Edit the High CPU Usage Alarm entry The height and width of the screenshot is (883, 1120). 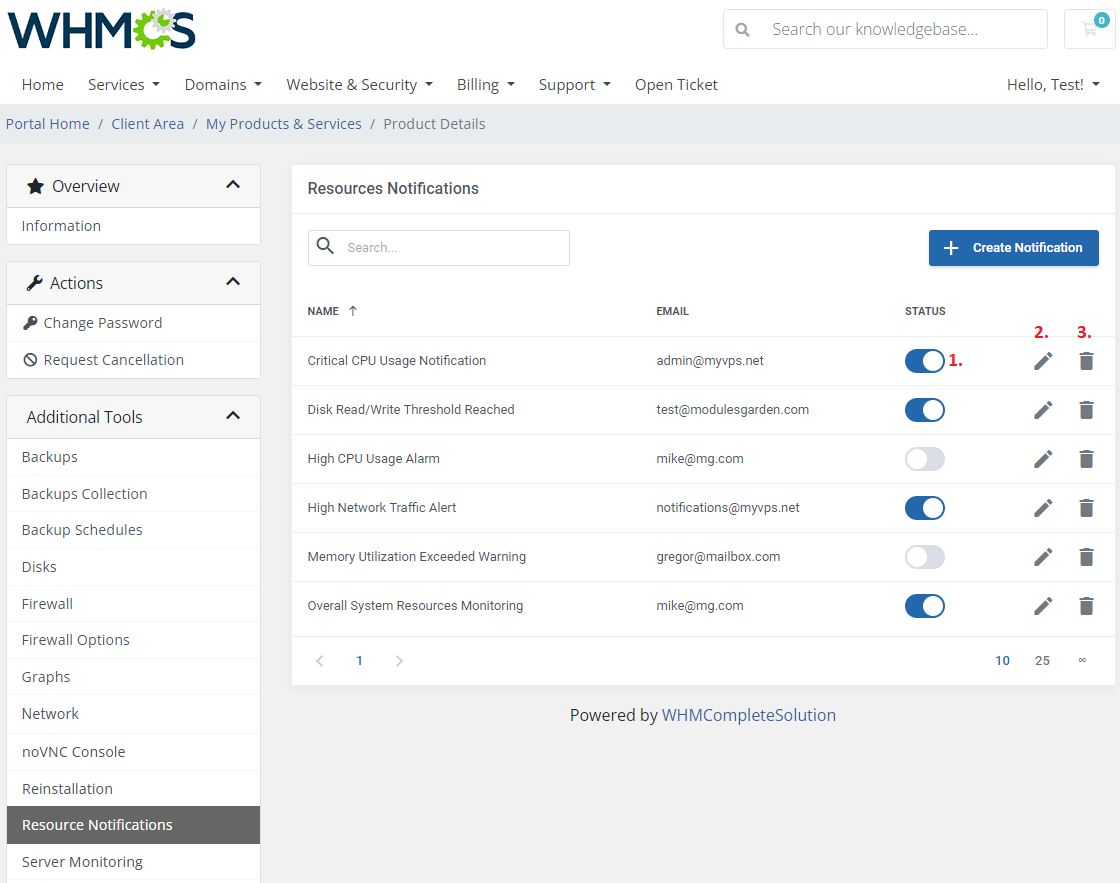tap(1043, 459)
